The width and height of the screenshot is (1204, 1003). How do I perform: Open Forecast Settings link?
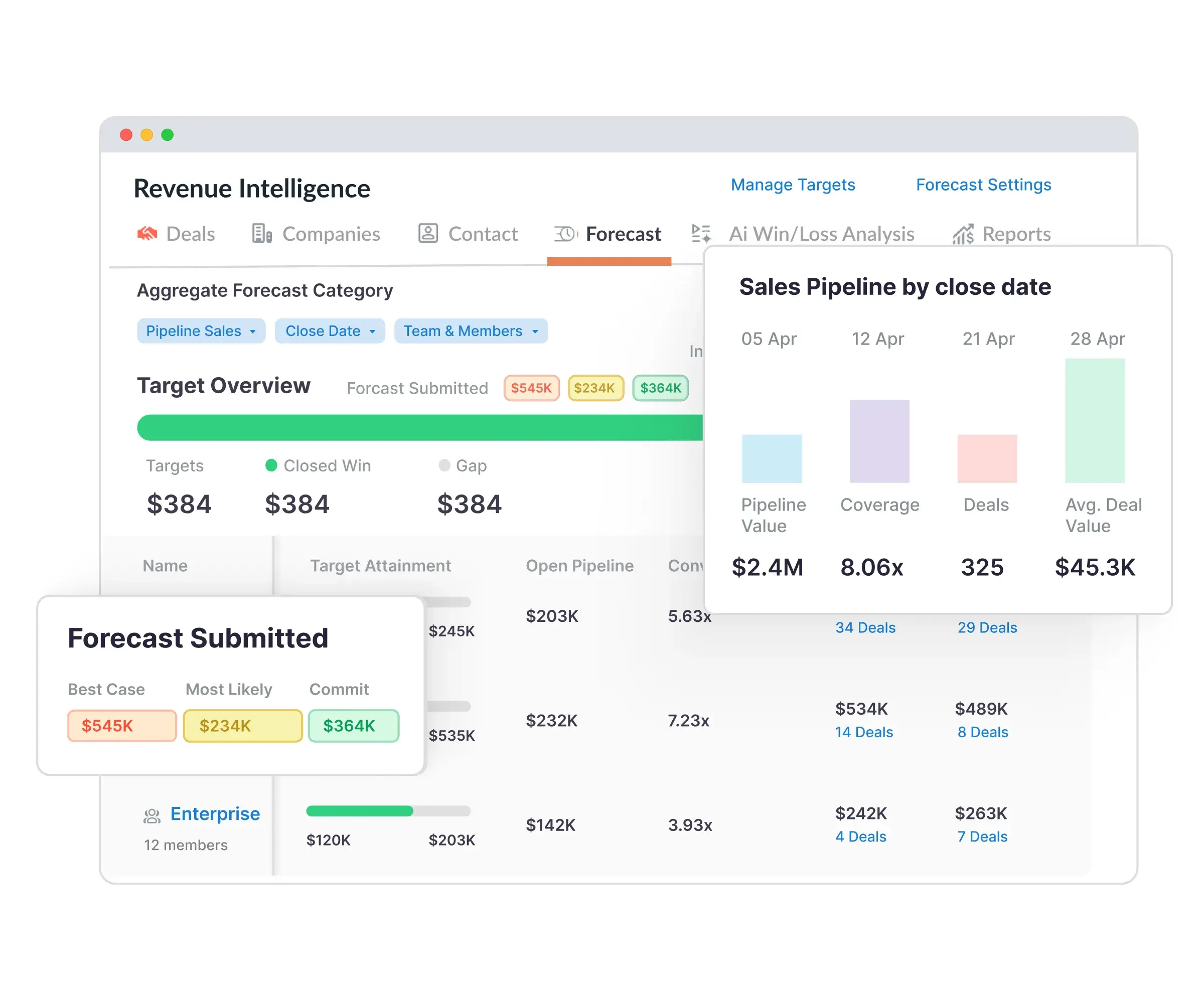[x=983, y=185]
